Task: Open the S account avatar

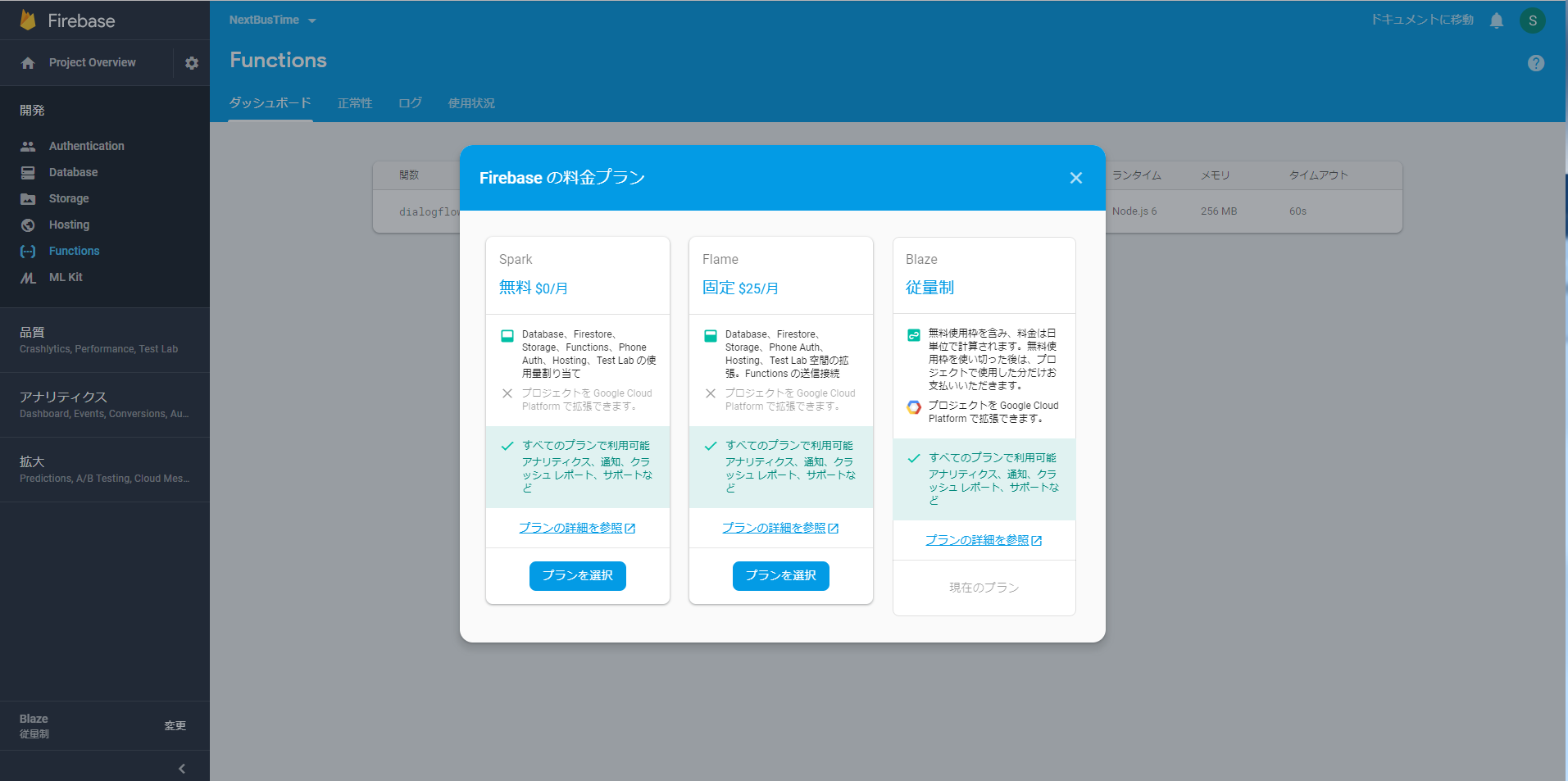Action: point(1532,20)
